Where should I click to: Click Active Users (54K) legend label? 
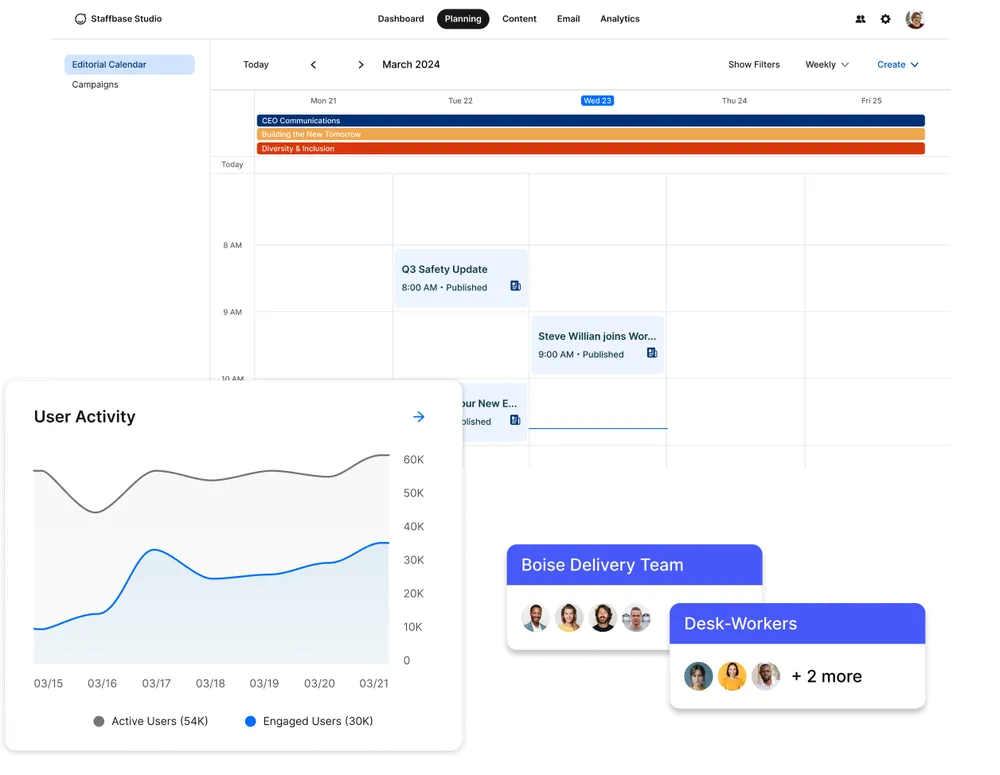159,721
